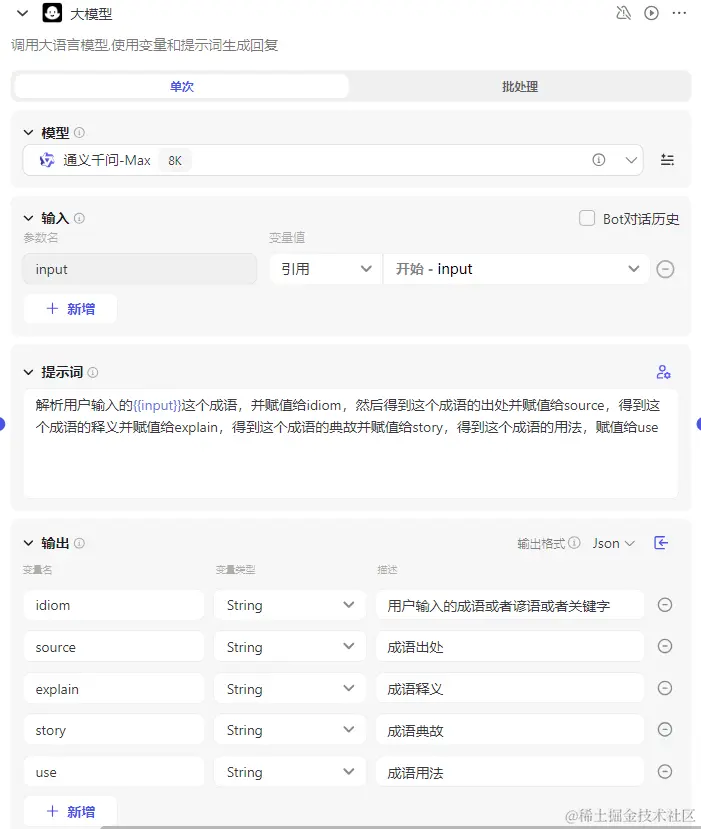Click the left node connection handle

click(2, 423)
